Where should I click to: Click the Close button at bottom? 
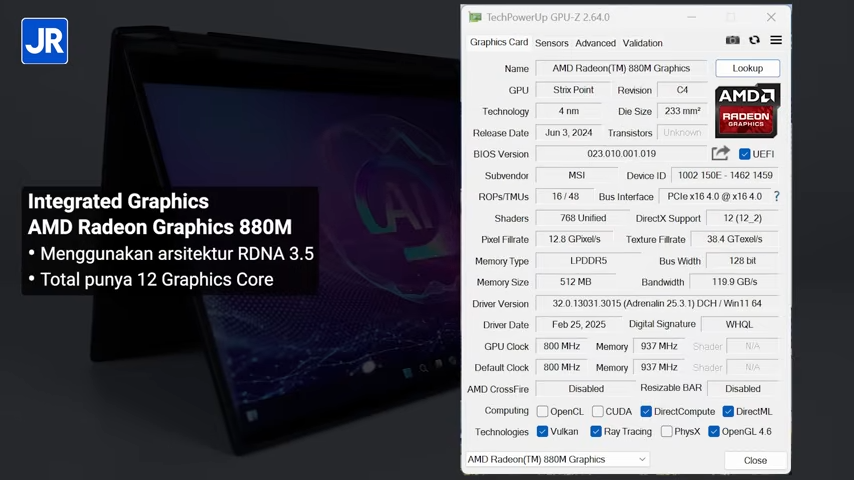click(755, 460)
